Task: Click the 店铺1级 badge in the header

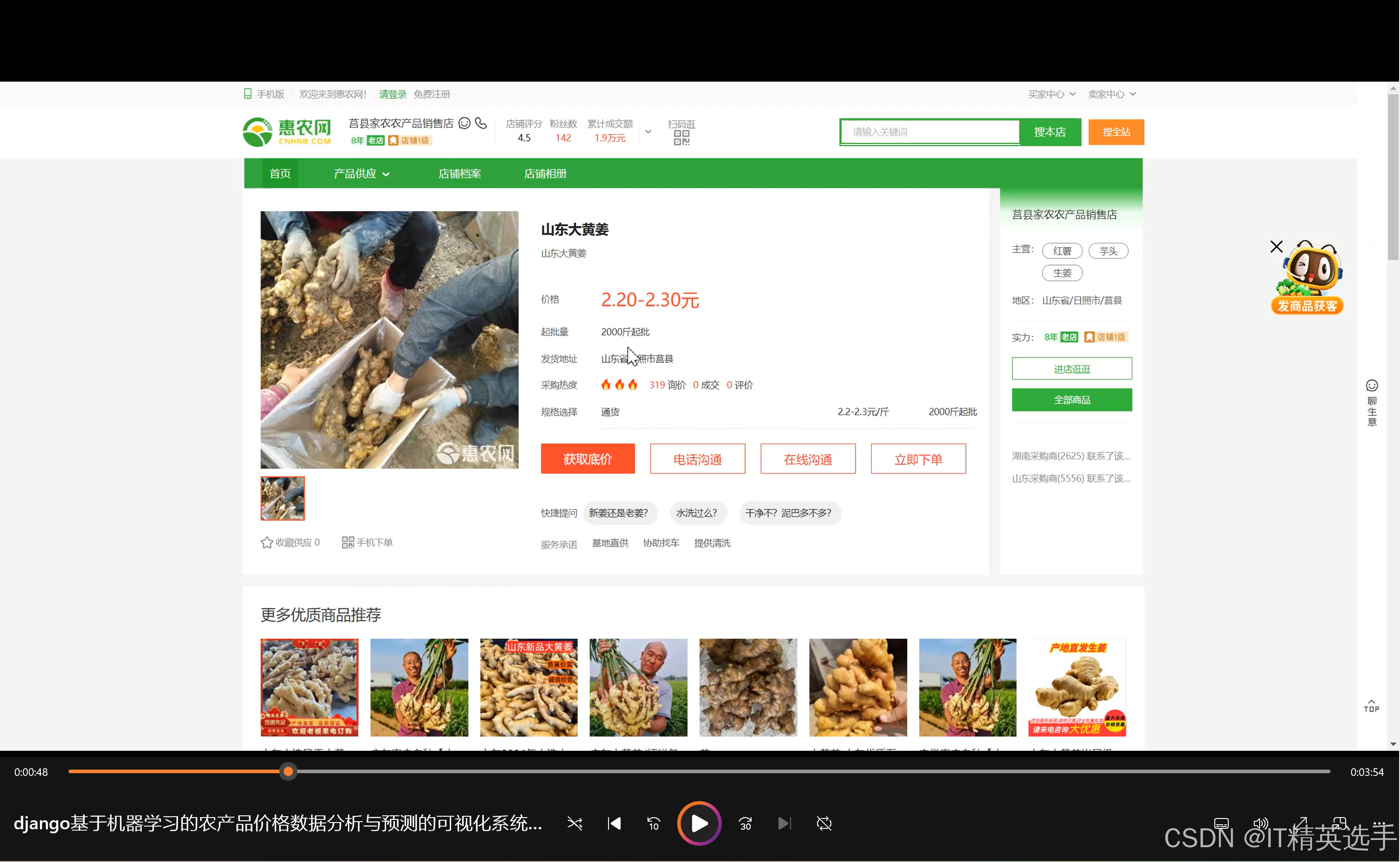Action: coord(409,140)
